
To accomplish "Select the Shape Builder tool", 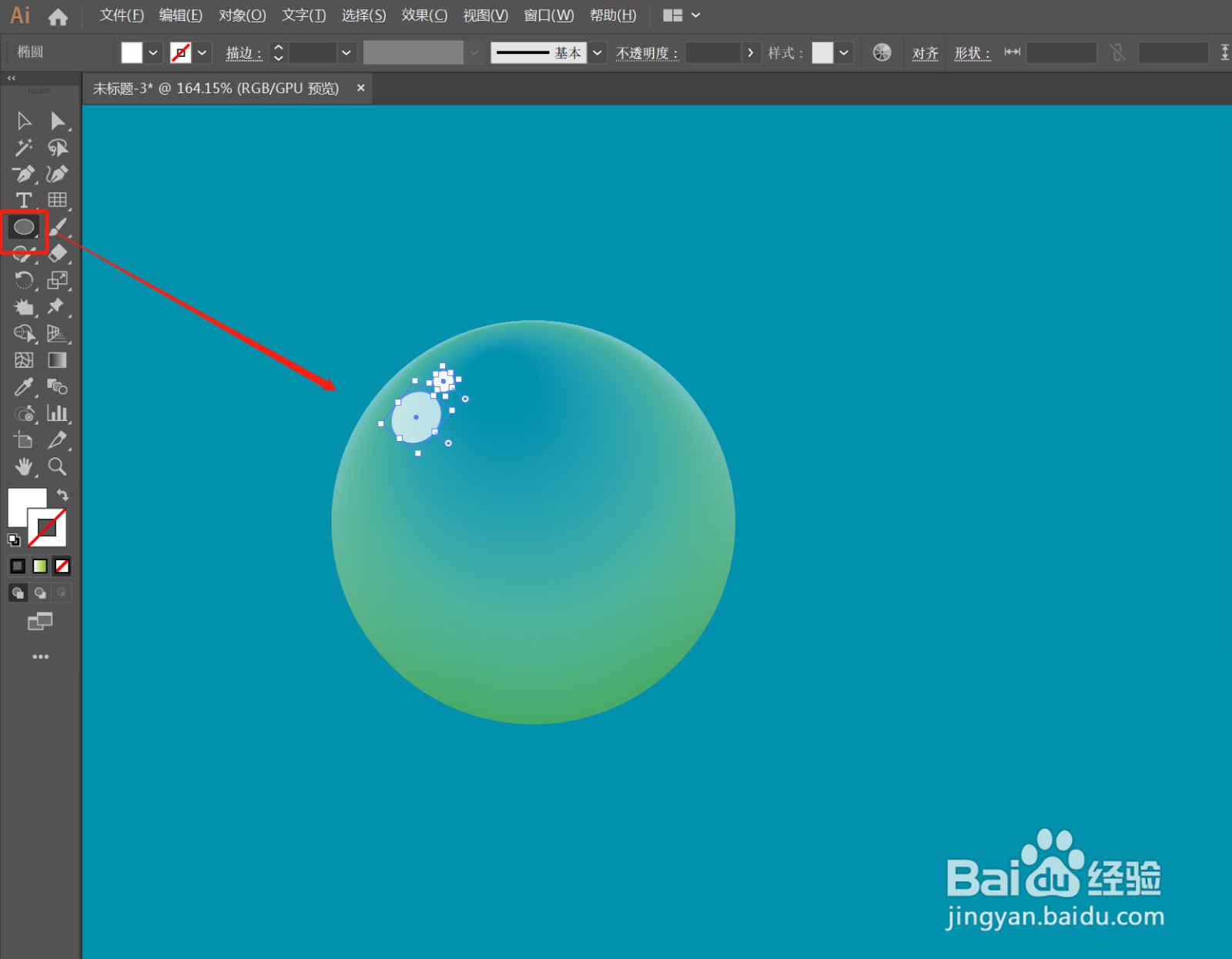I will click(x=24, y=333).
